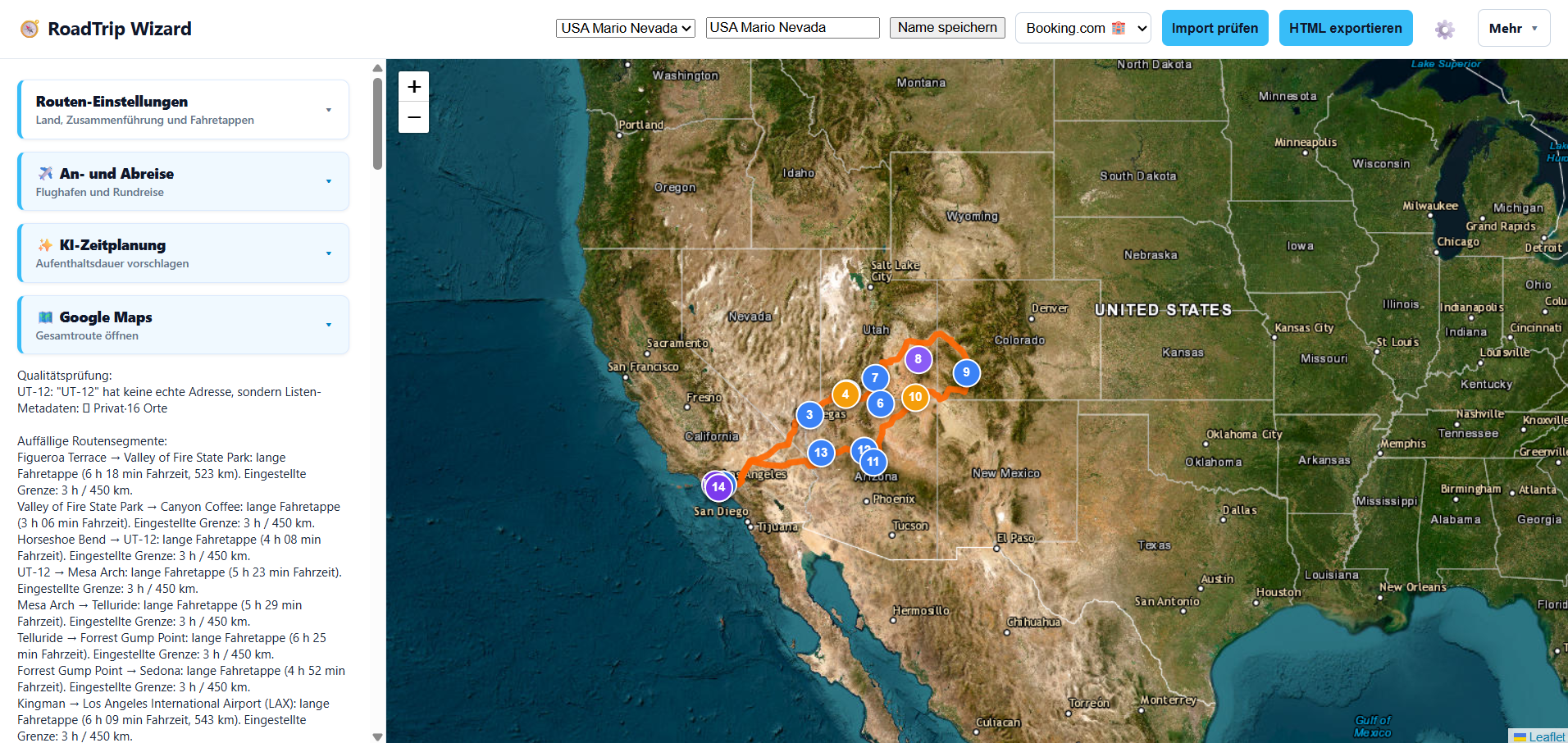Expand the Google Maps panel
The image size is (1568, 743).
click(184, 326)
